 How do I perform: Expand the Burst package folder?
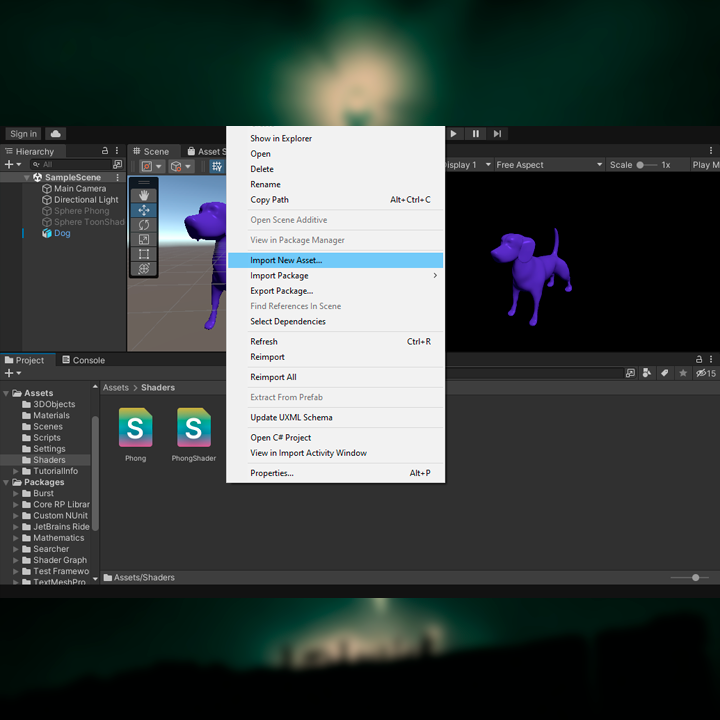coord(16,494)
